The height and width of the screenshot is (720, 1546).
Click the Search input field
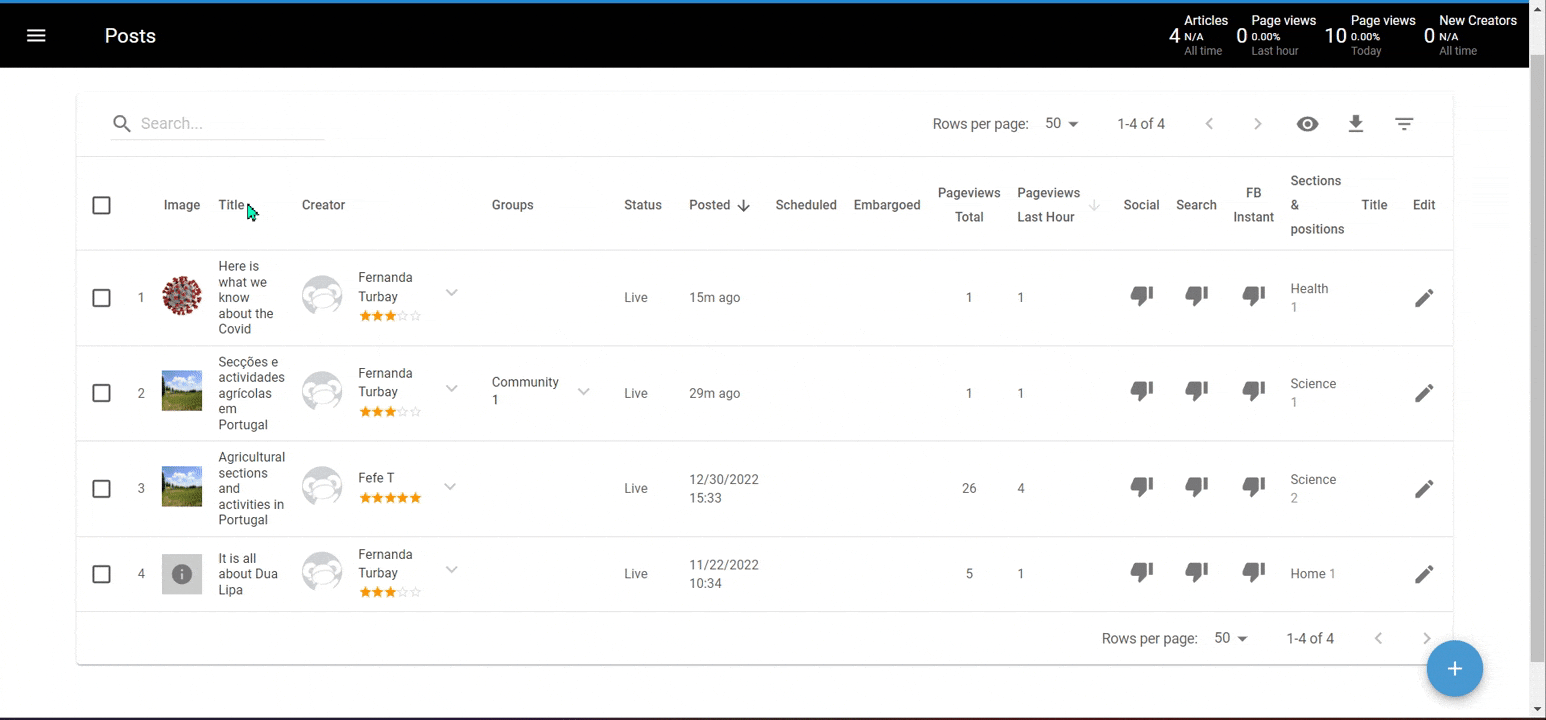tap(230, 124)
